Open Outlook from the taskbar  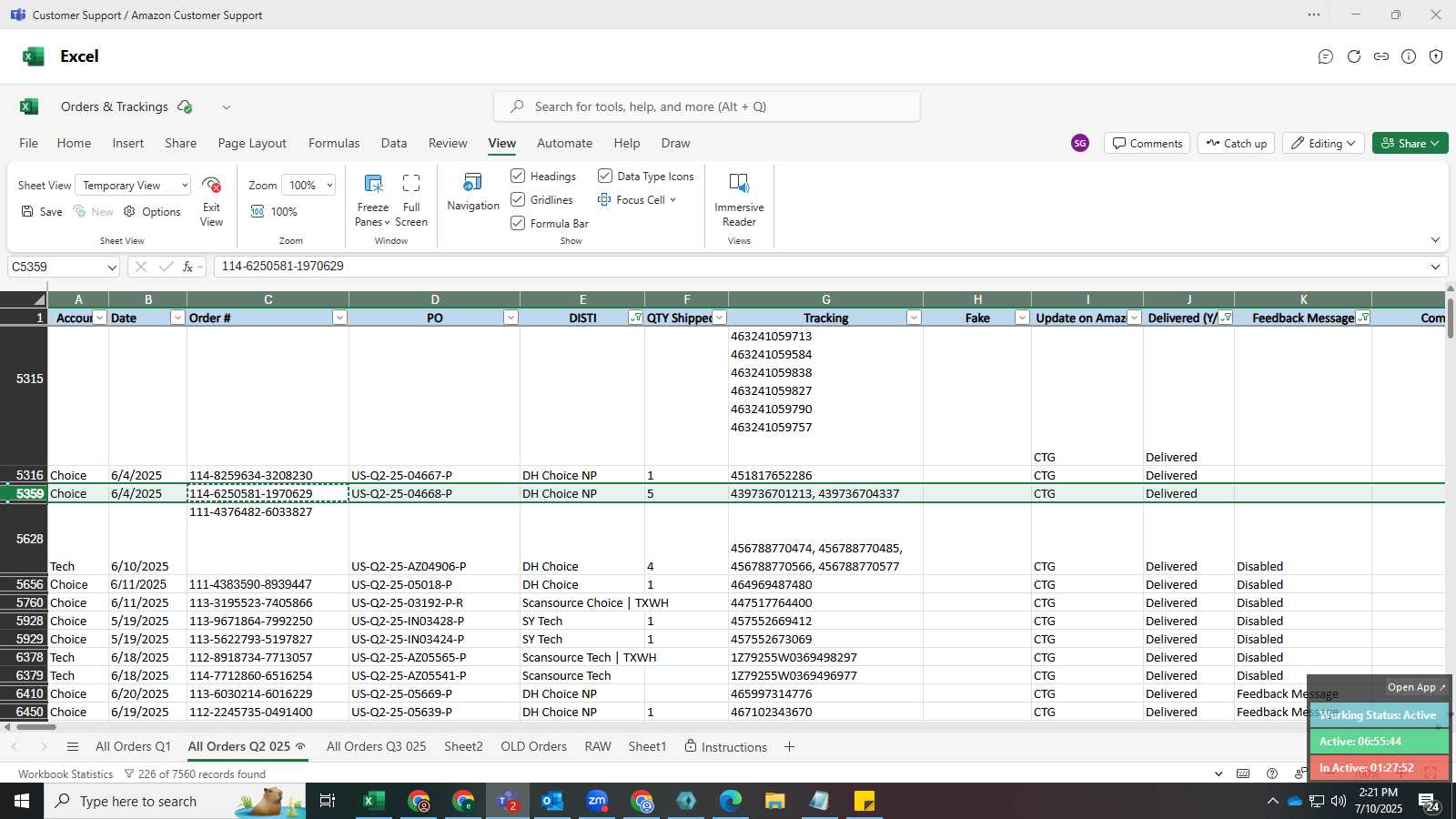(552, 801)
